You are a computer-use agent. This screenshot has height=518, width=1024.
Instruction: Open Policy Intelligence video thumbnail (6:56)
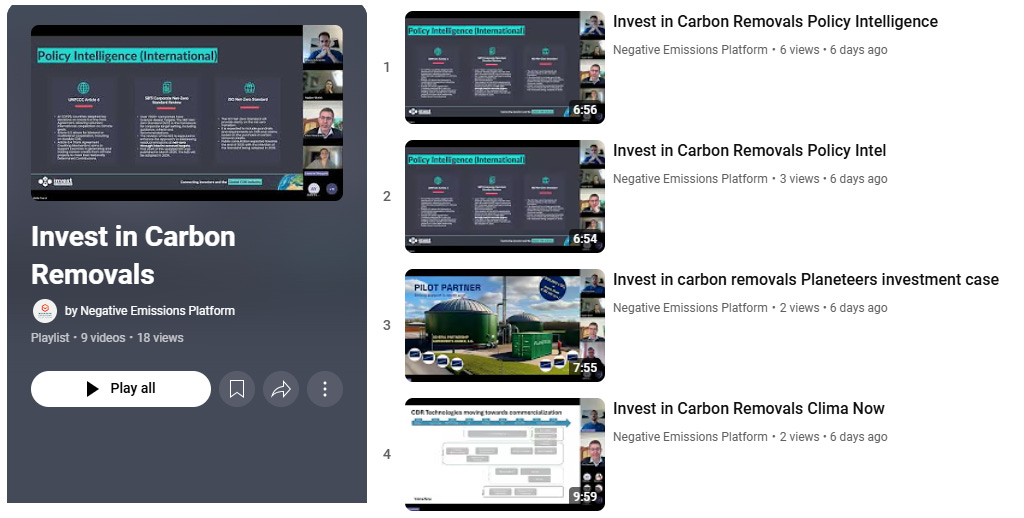click(505, 67)
